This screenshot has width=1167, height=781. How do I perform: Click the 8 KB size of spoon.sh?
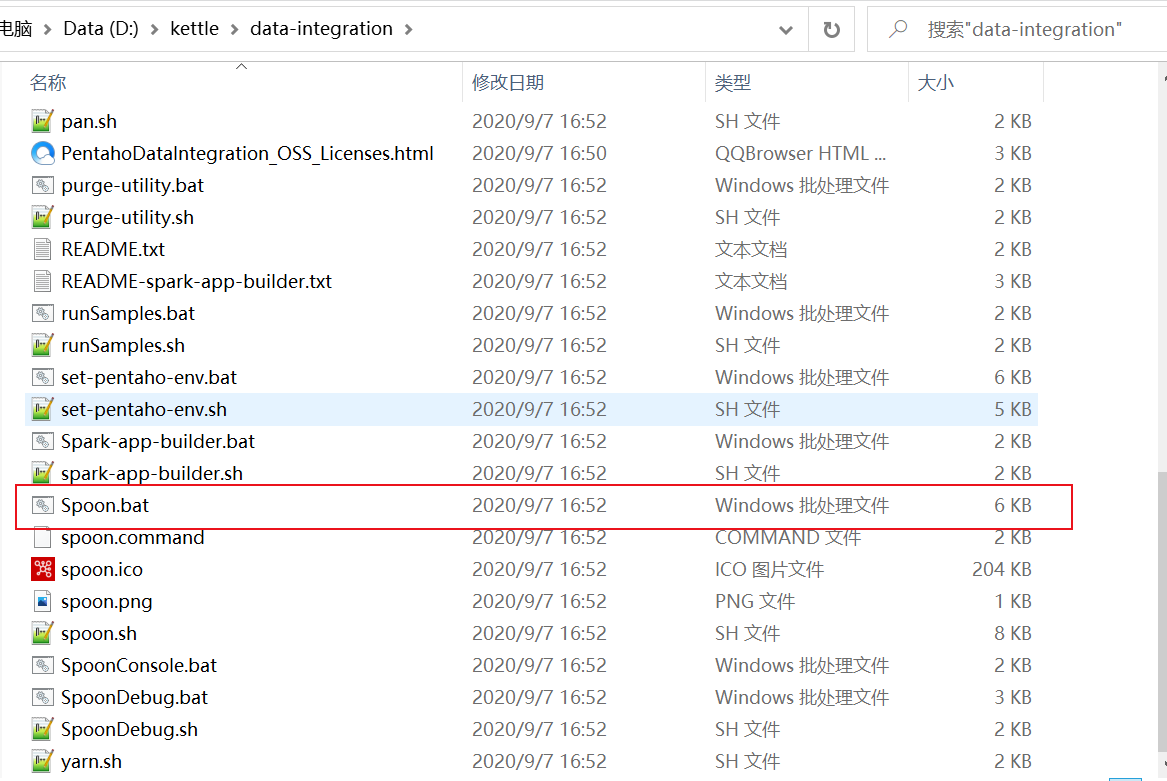point(1012,633)
